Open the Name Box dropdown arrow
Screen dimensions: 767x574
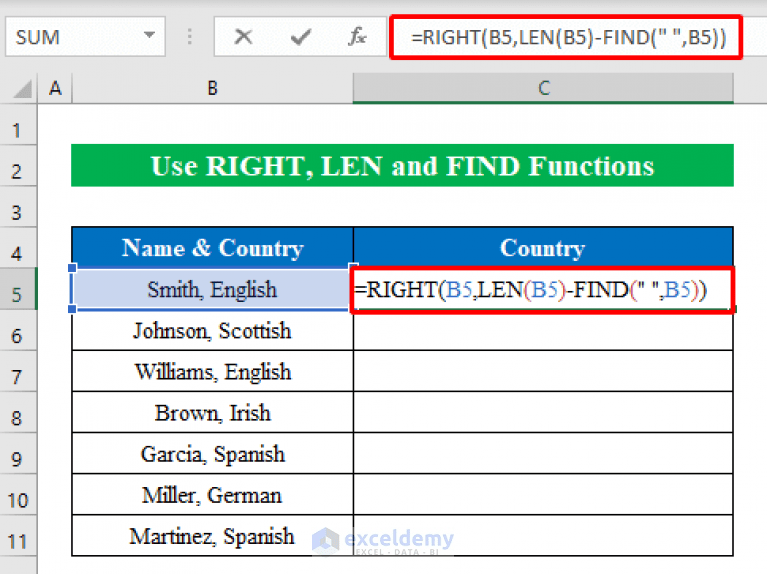[x=150, y=36]
